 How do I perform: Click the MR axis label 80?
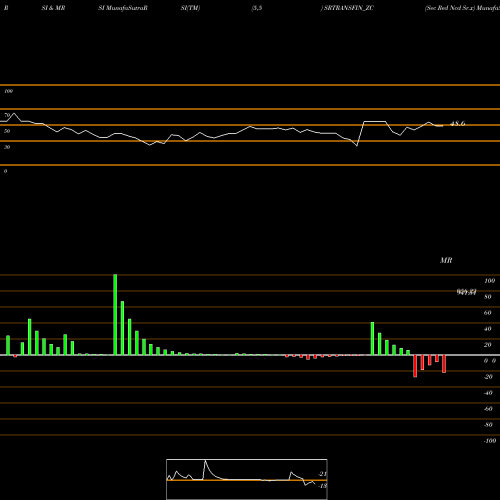click(x=488, y=297)
